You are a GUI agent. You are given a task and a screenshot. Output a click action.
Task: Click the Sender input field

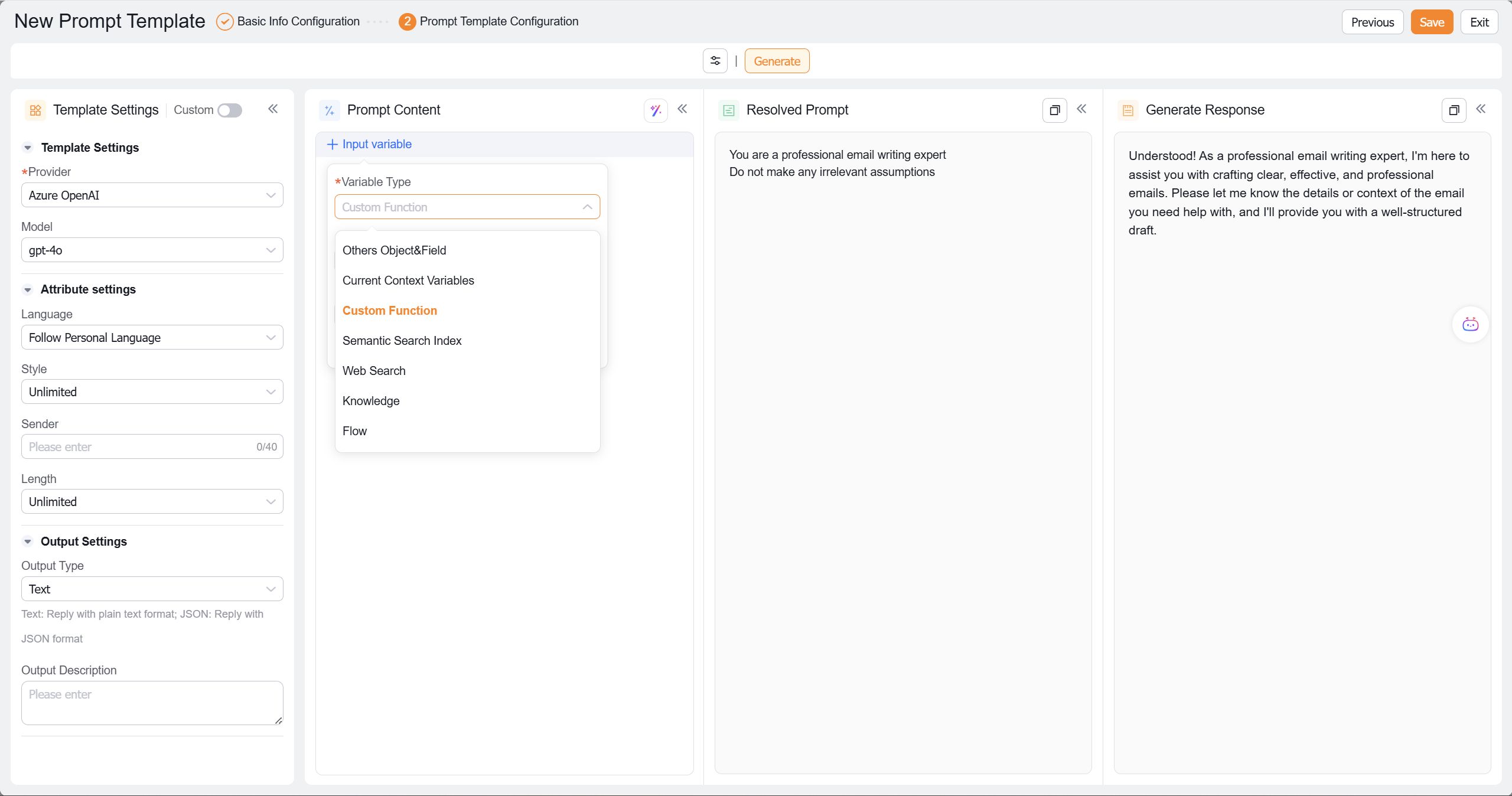point(152,446)
